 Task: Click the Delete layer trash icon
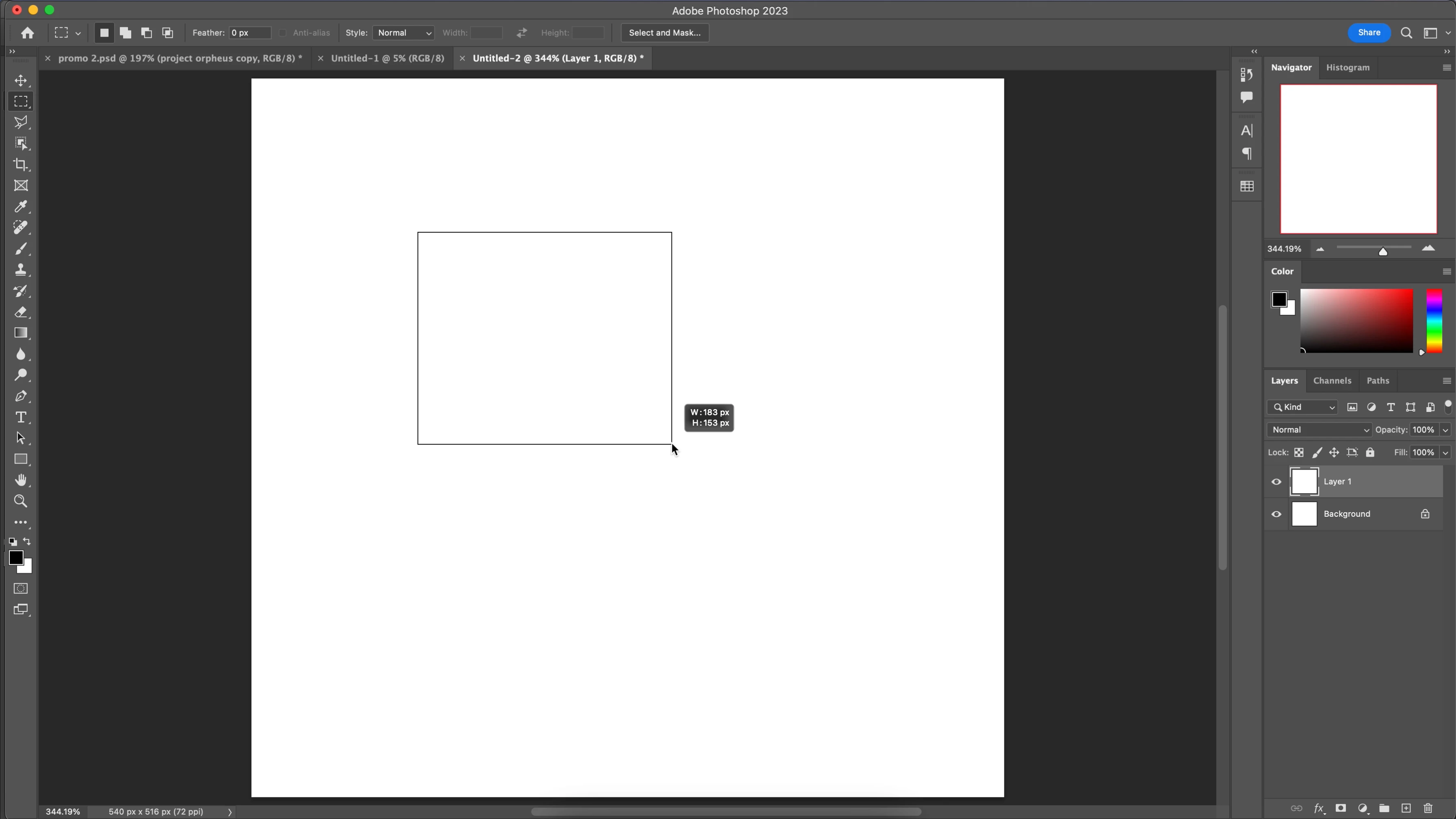pyautogui.click(x=1428, y=808)
